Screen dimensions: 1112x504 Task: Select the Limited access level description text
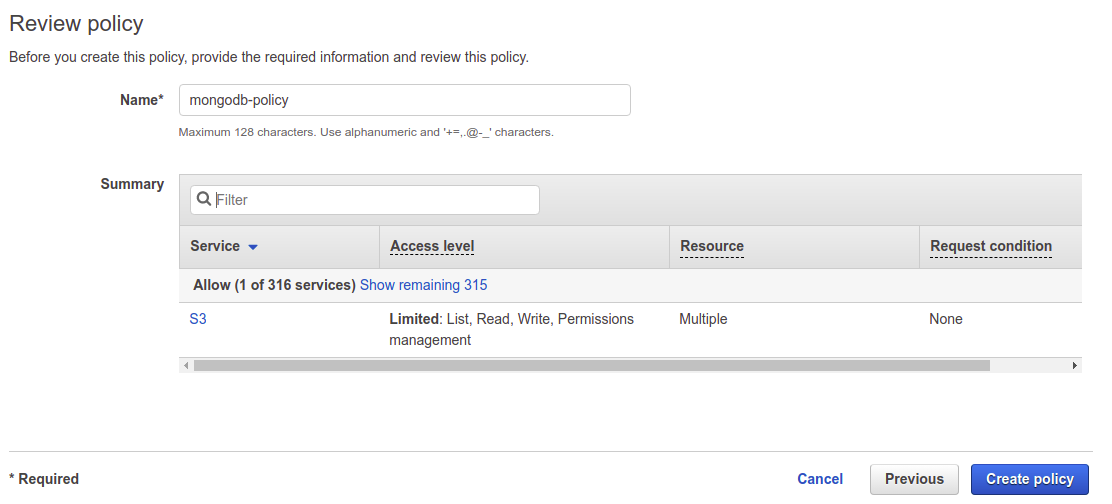coord(511,329)
